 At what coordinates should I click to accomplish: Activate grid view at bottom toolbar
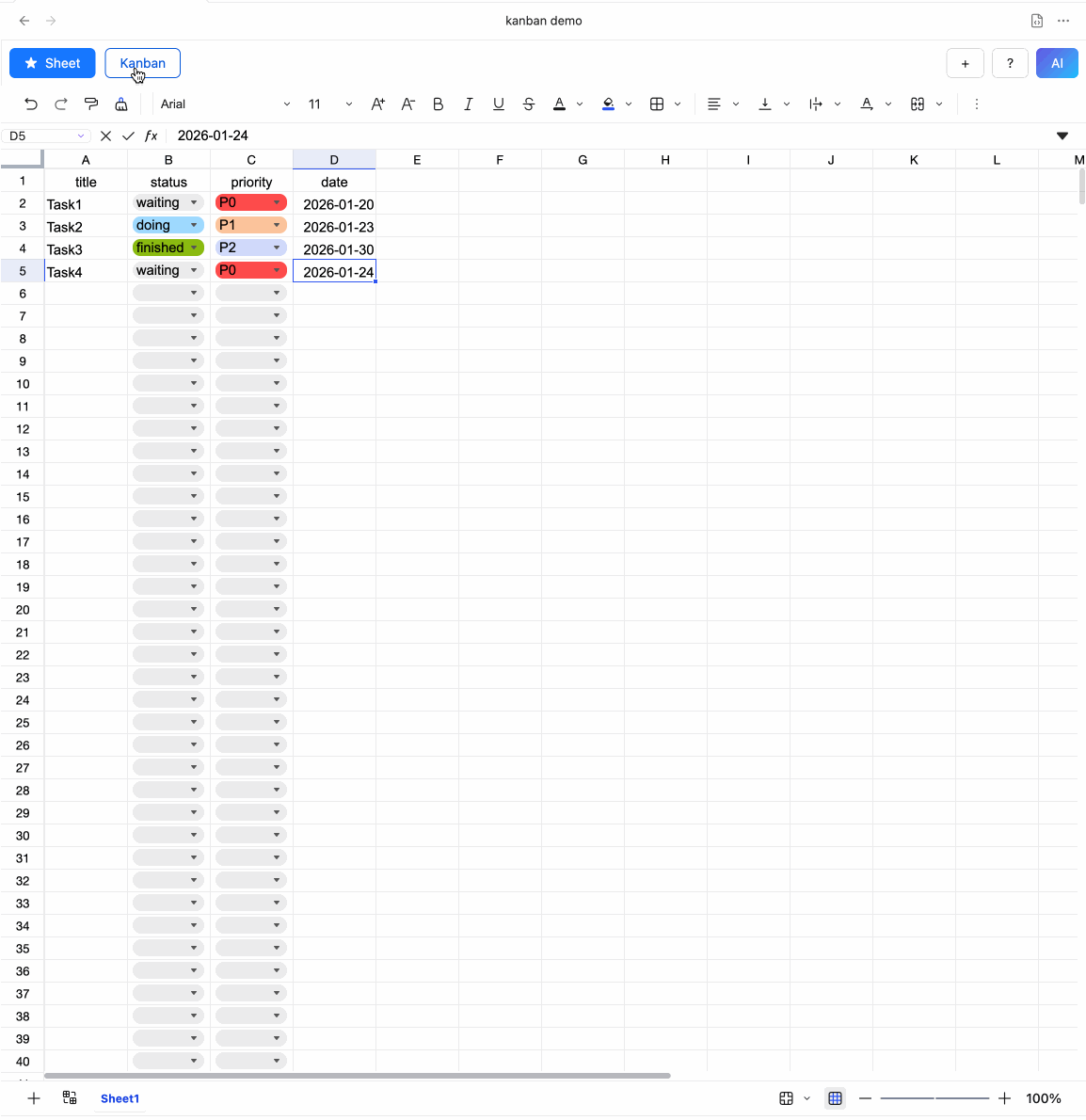tap(834, 1097)
